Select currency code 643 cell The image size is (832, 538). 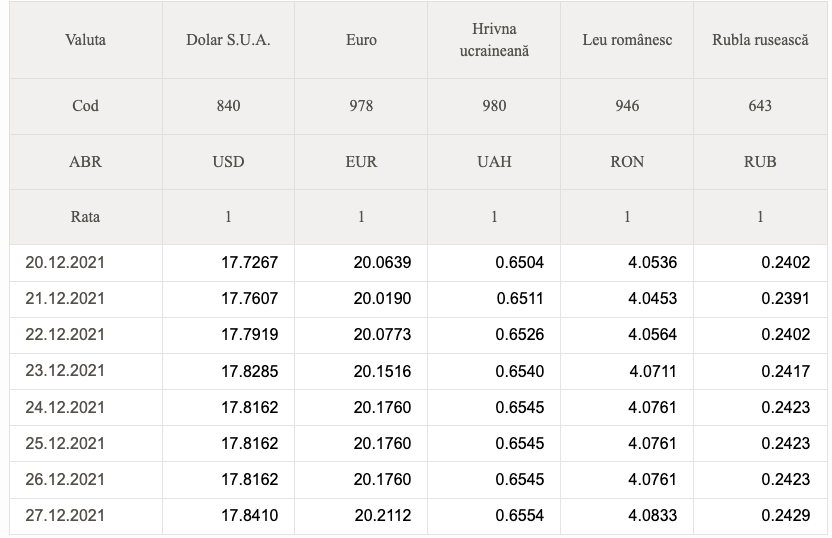pos(760,106)
